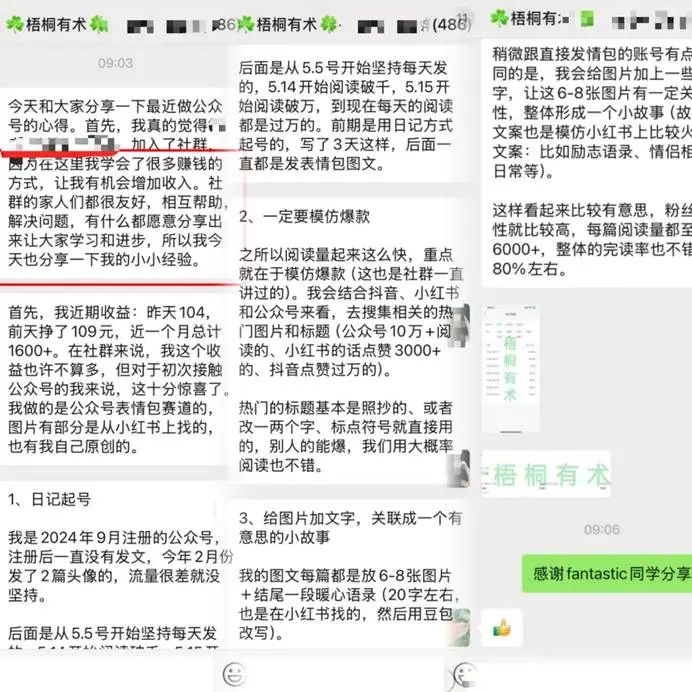Select the left chat message '1、日记起号'
692x692 pixels.
click(117, 567)
